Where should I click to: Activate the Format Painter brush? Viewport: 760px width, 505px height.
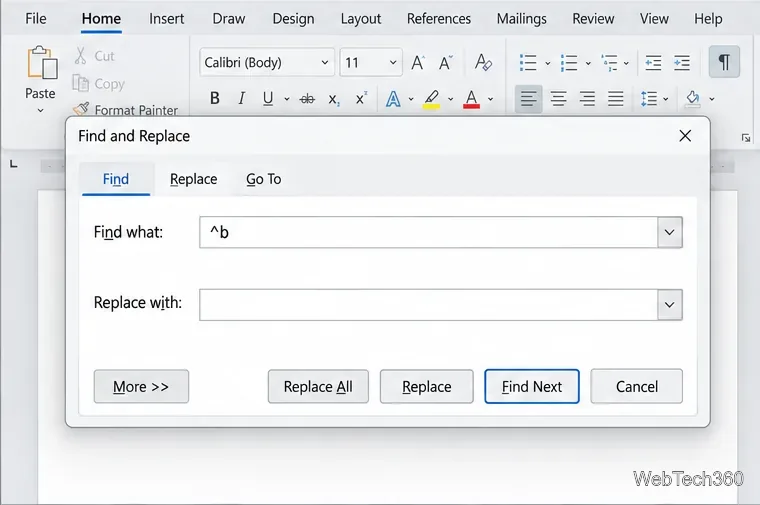pyautogui.click(x=81, y=109)
